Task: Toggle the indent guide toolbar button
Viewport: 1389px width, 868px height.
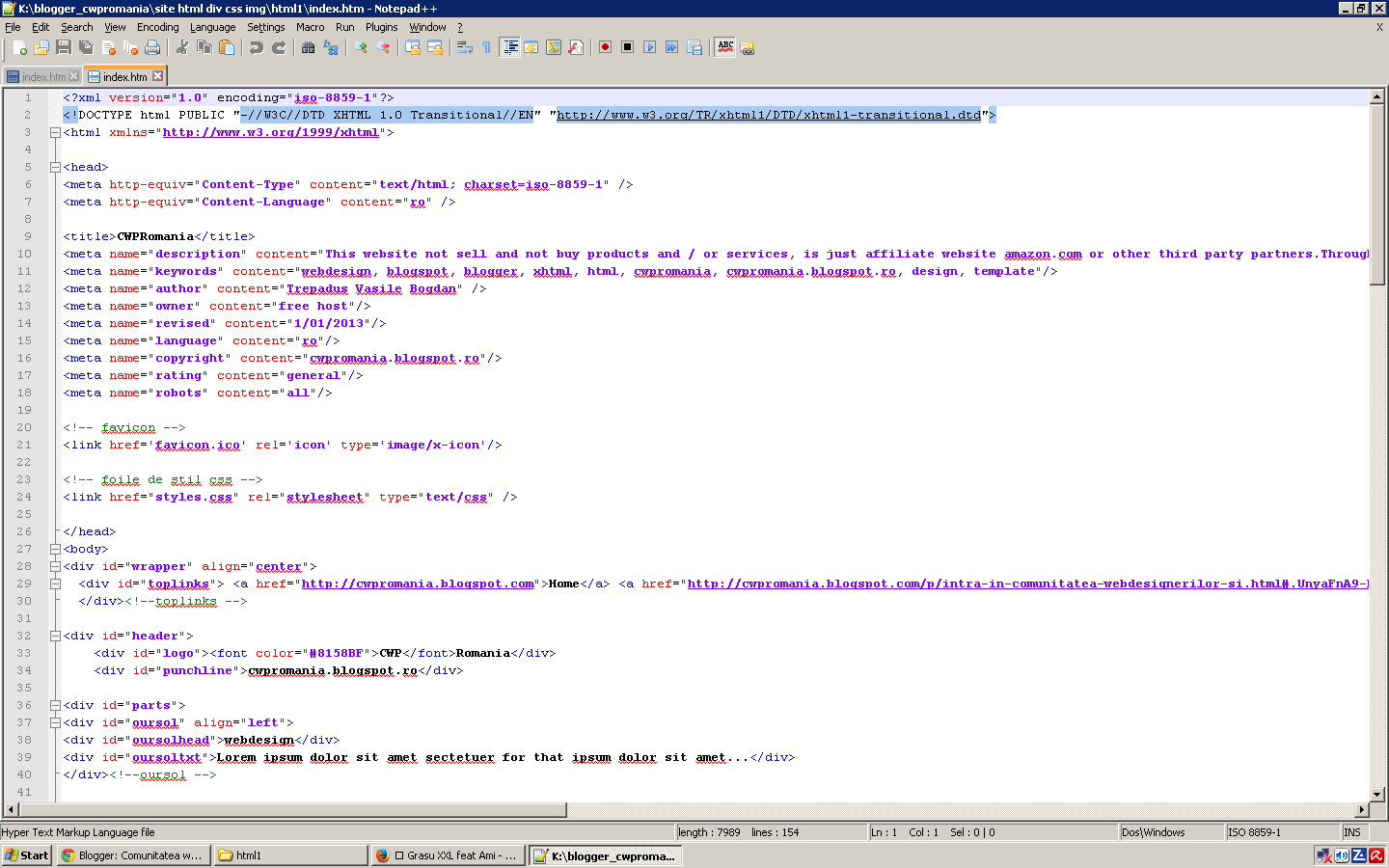Action: click(x=509, y=47)
